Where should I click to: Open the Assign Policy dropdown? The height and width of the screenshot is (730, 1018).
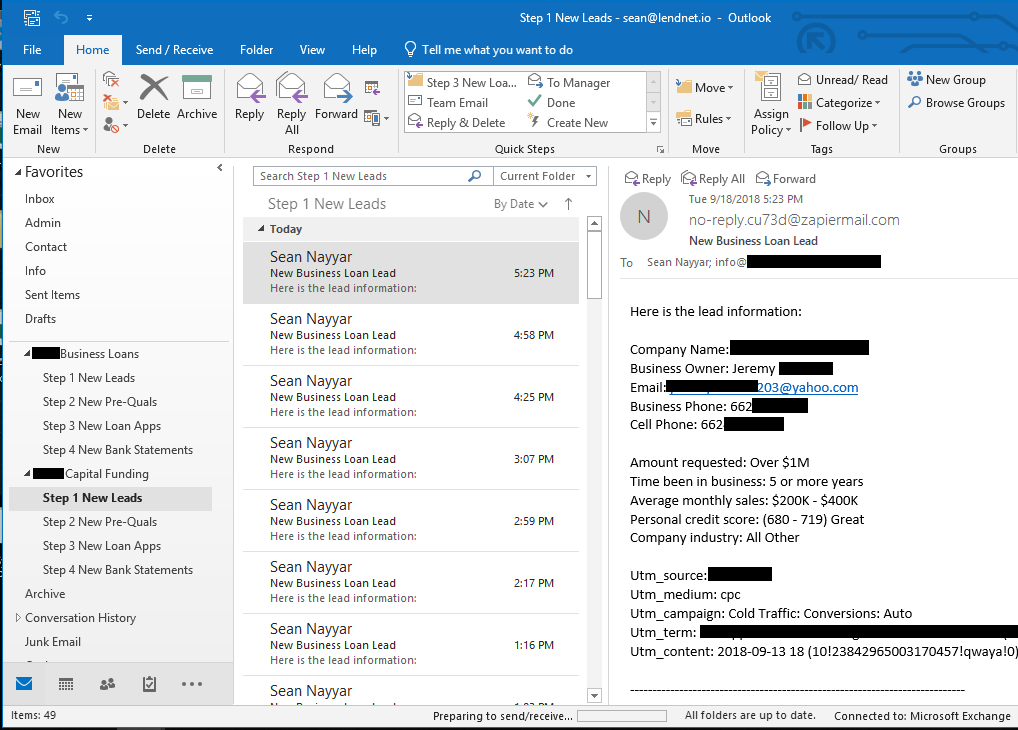point(771,105)
